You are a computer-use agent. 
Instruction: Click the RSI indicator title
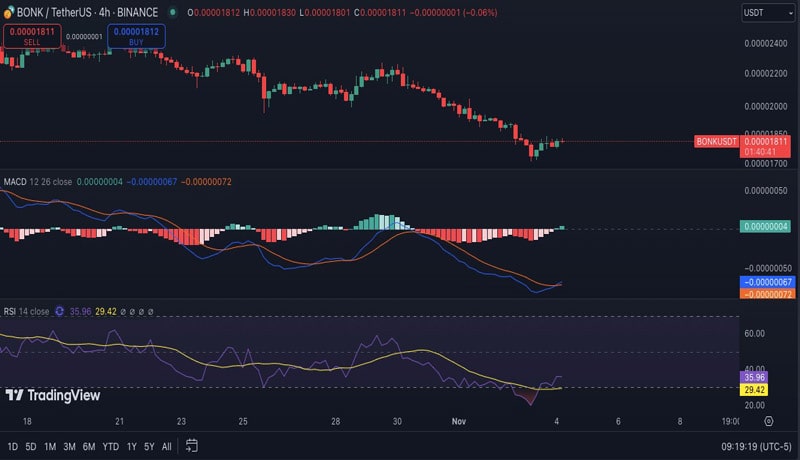pyautogui.click(x=11, y=311)
